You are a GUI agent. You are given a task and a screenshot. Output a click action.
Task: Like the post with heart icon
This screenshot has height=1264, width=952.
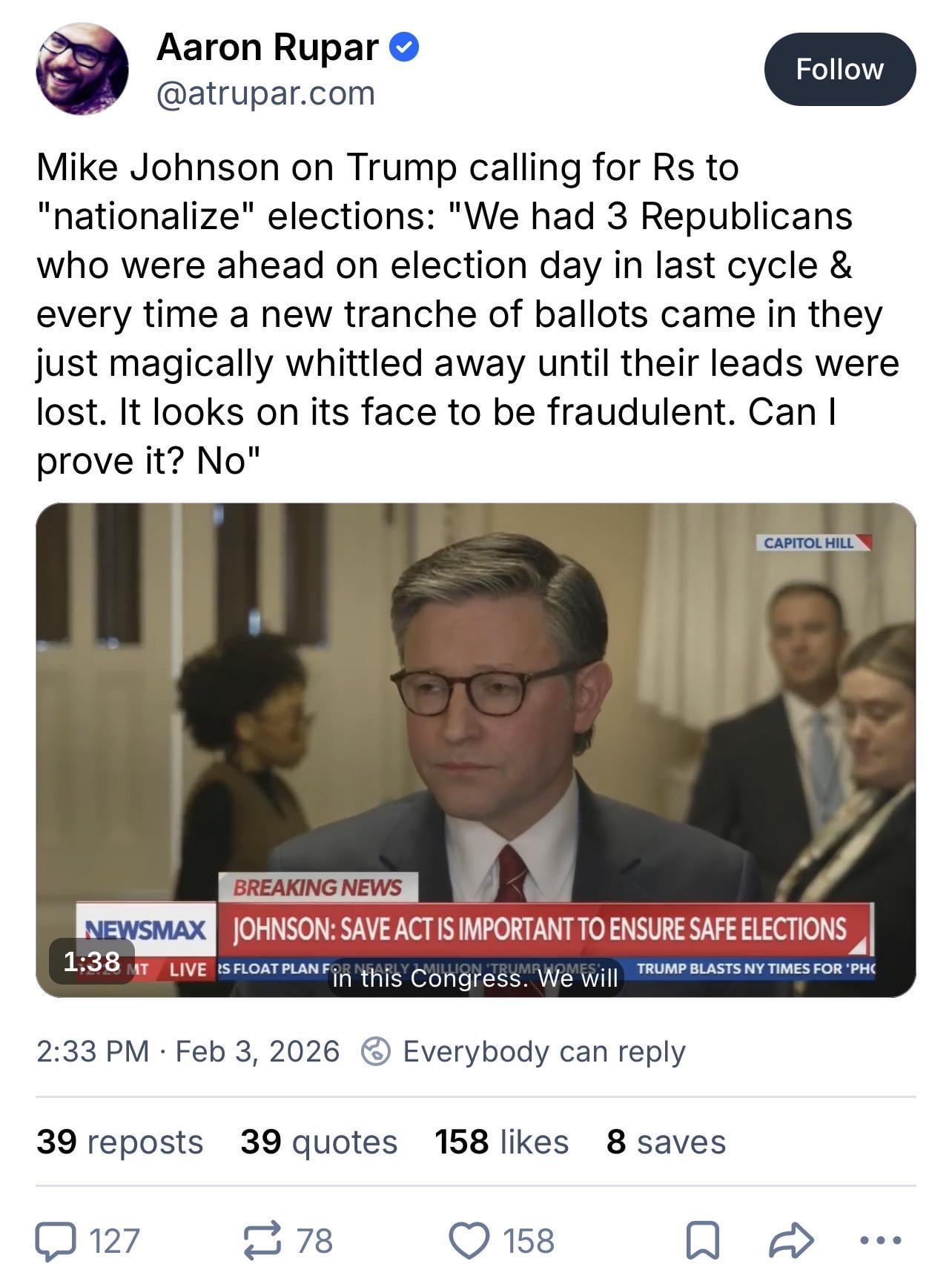[x=469, y=1240]
